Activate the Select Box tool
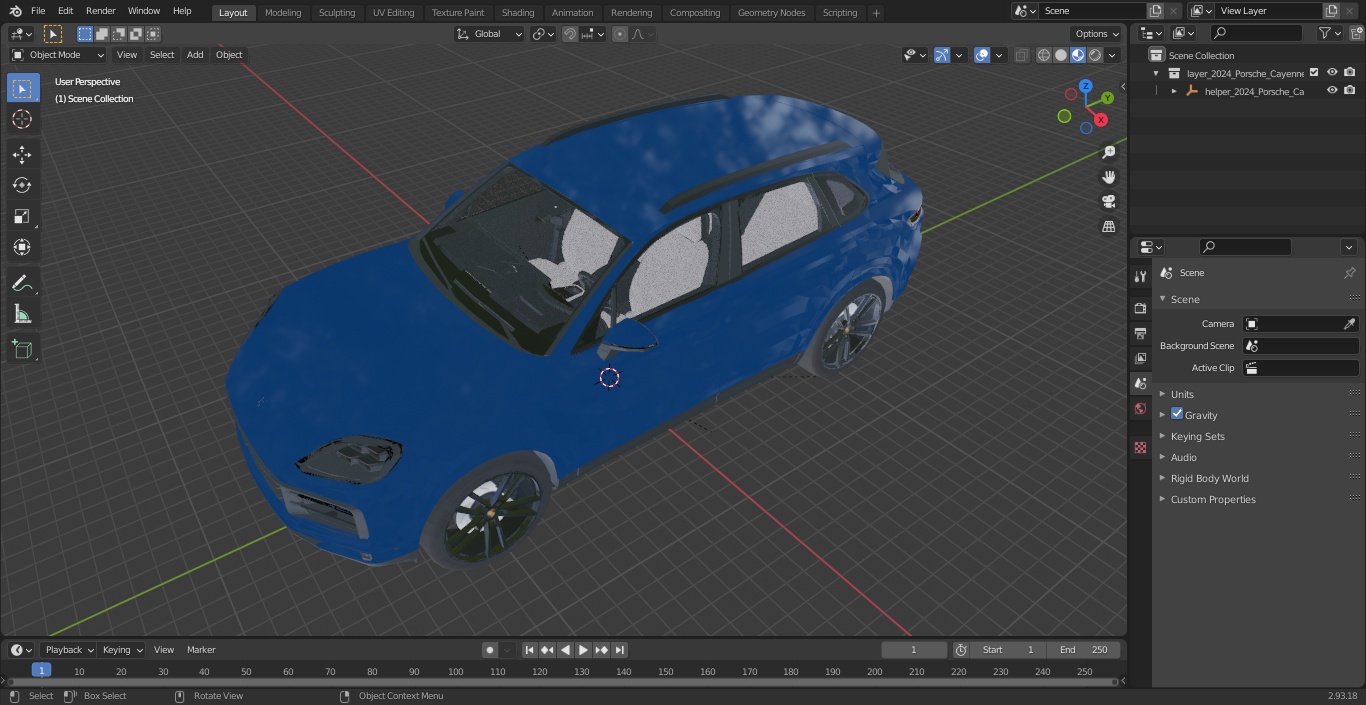This screenshot has width=1366, height=705. pyautogui.click(x=22, y=88)
